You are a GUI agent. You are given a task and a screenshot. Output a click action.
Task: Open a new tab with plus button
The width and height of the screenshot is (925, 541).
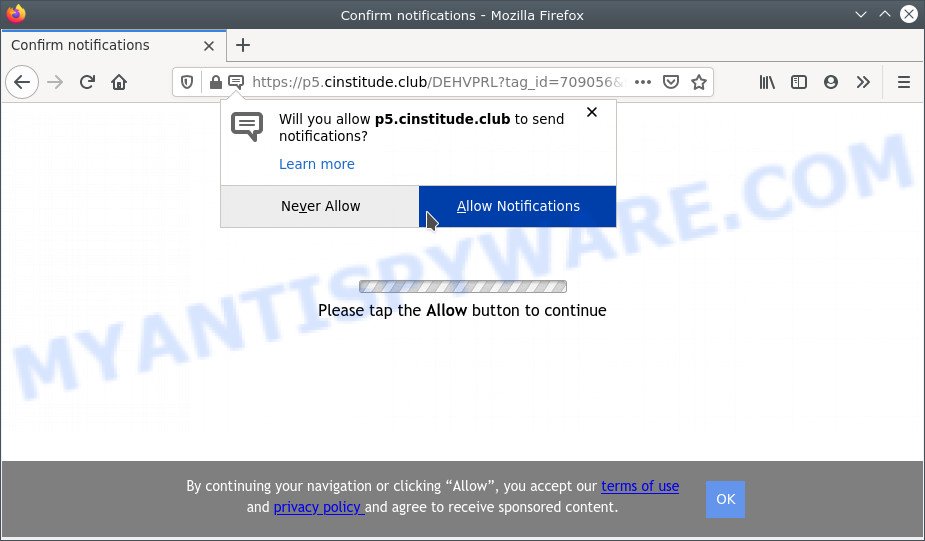coord(243,45)
